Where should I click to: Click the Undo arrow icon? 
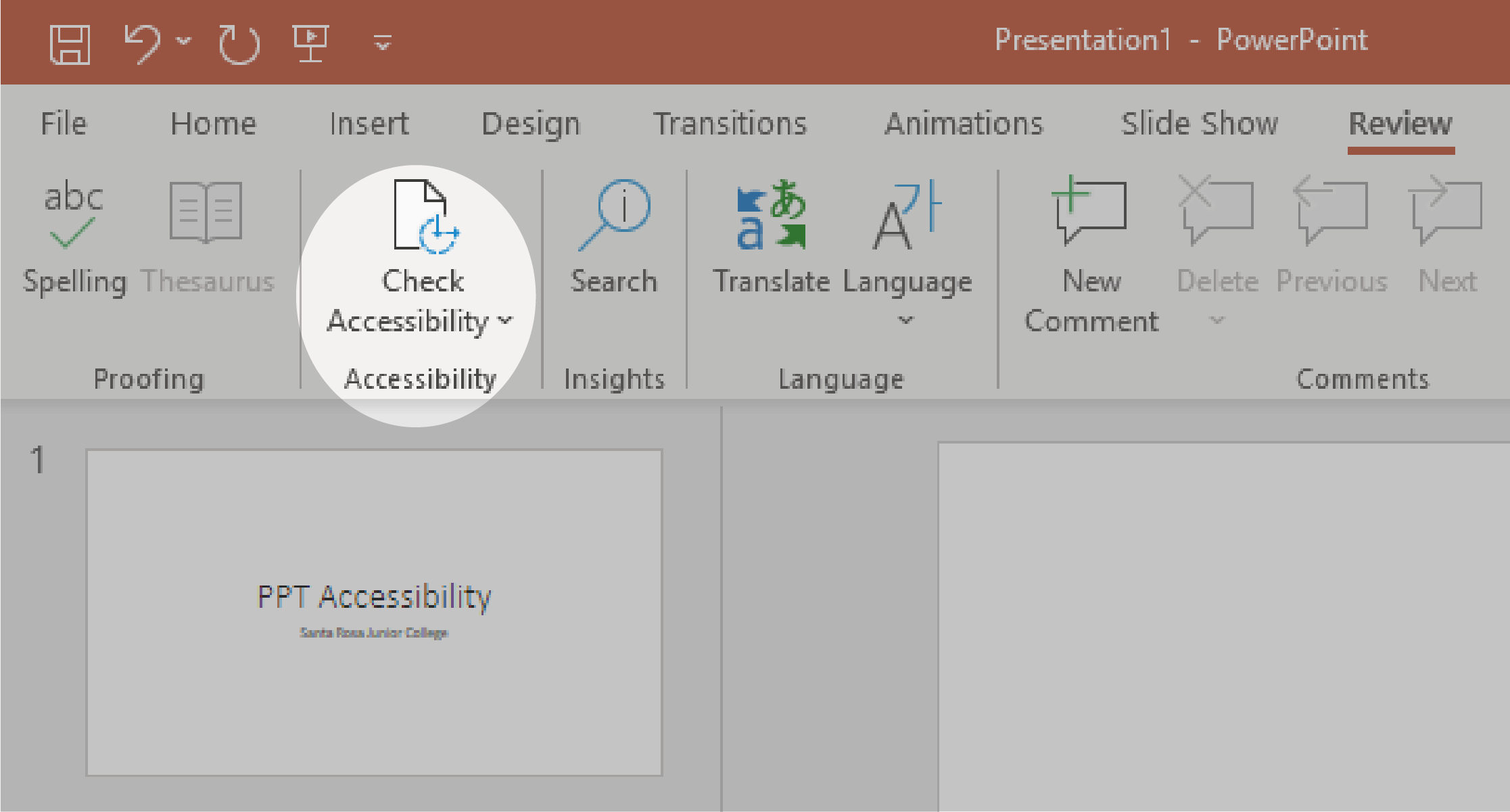click(x=142, y=43)
